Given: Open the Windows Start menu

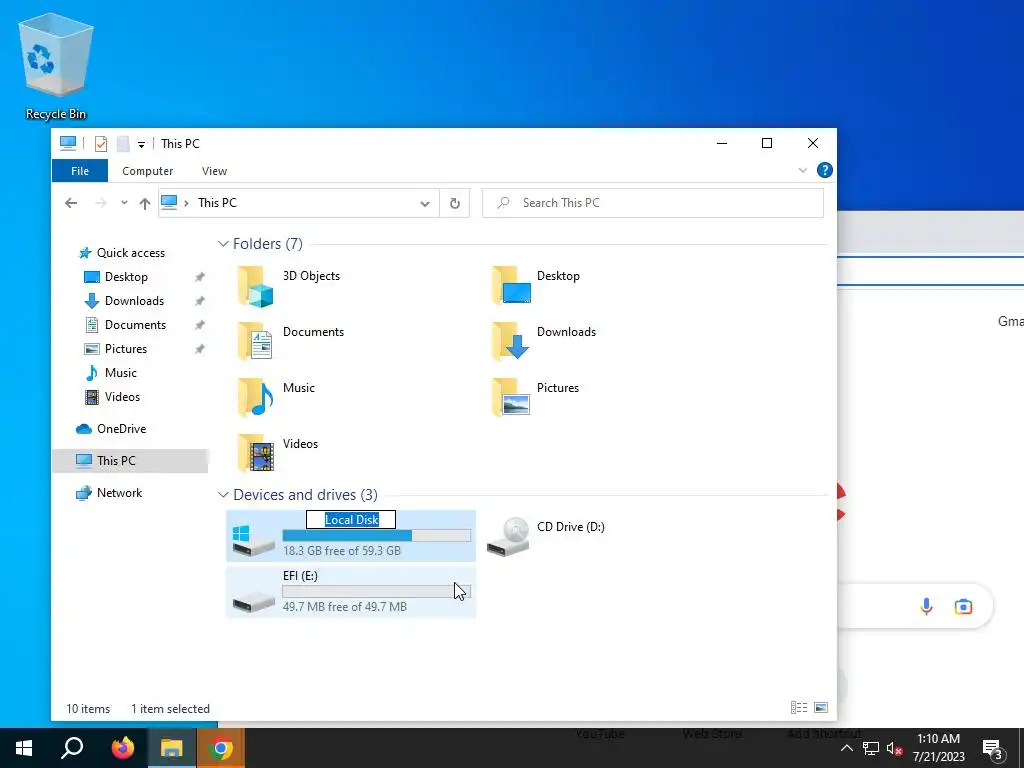Looking at the screenshot, I should tap(24, 748).
